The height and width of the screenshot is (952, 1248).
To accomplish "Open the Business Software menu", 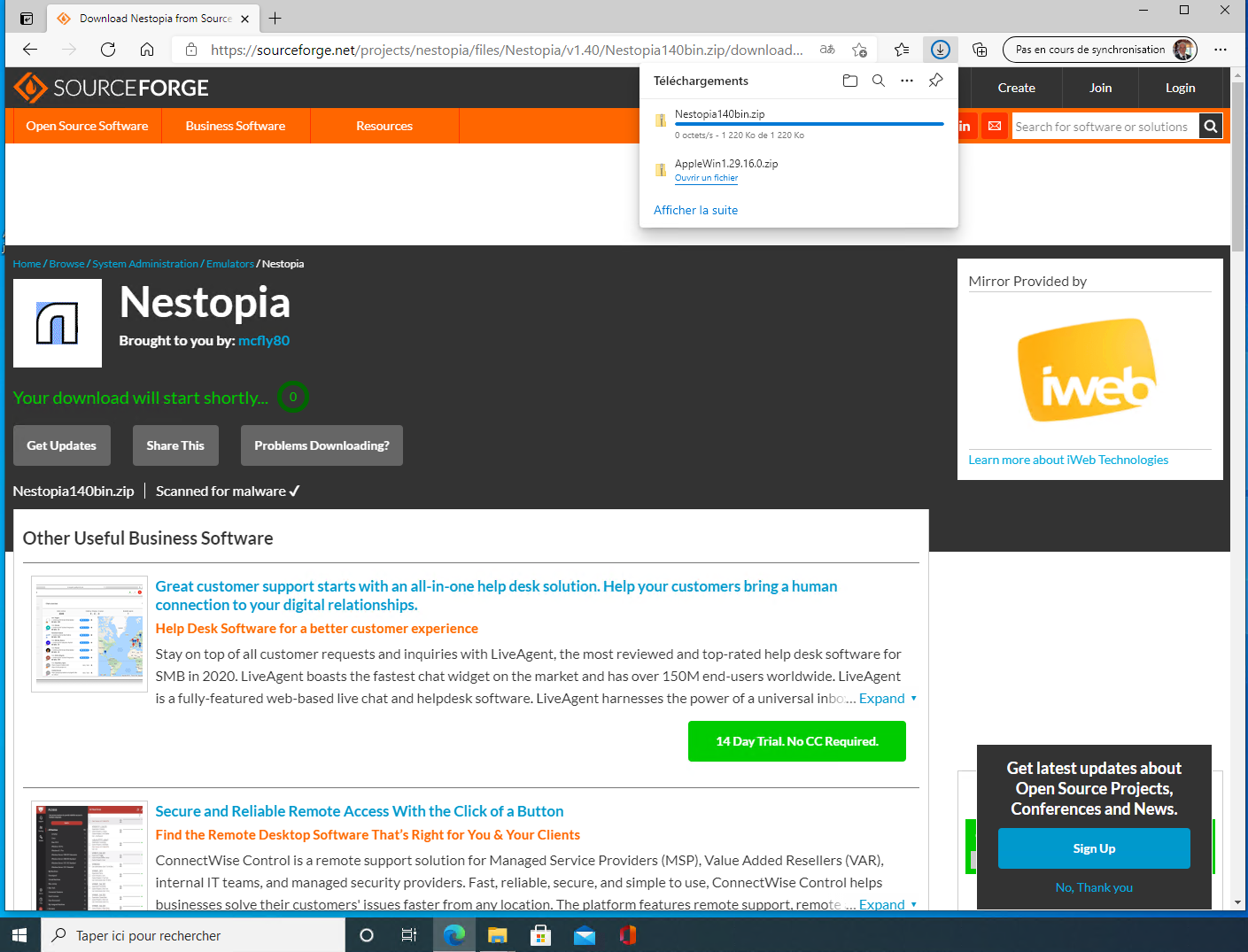I will (236, 126).
